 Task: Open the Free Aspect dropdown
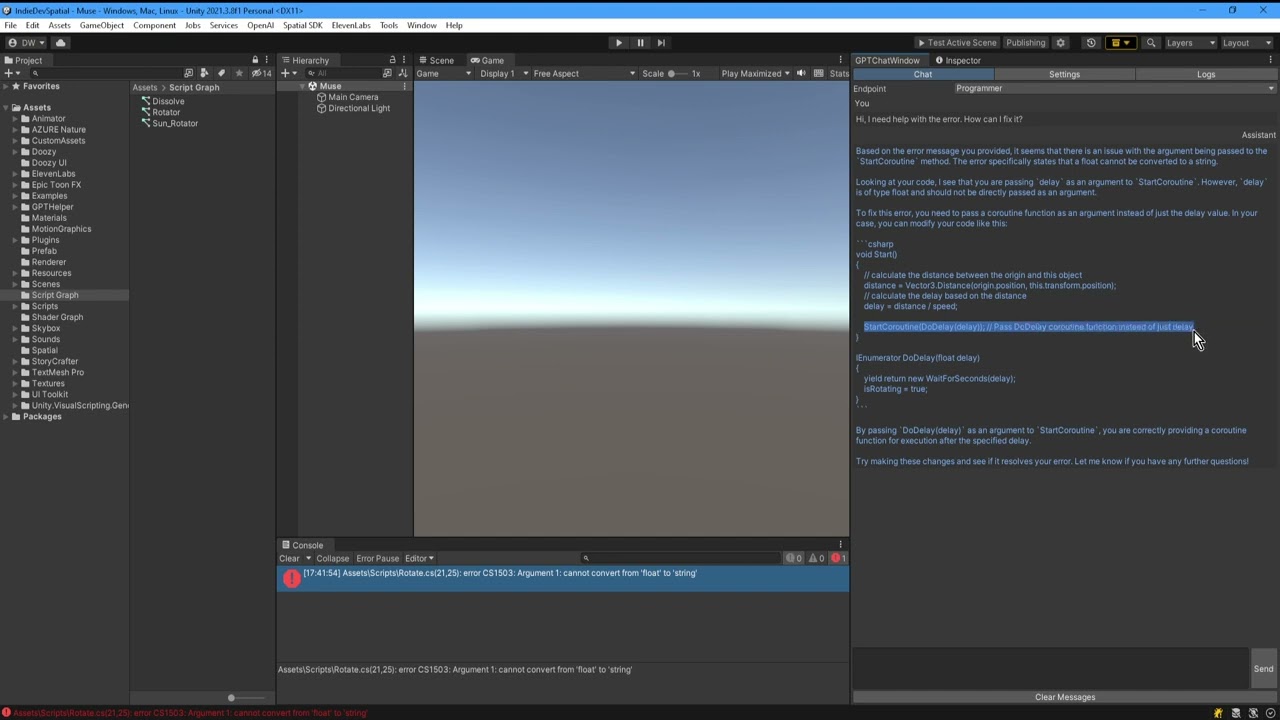tap(584, 73)
